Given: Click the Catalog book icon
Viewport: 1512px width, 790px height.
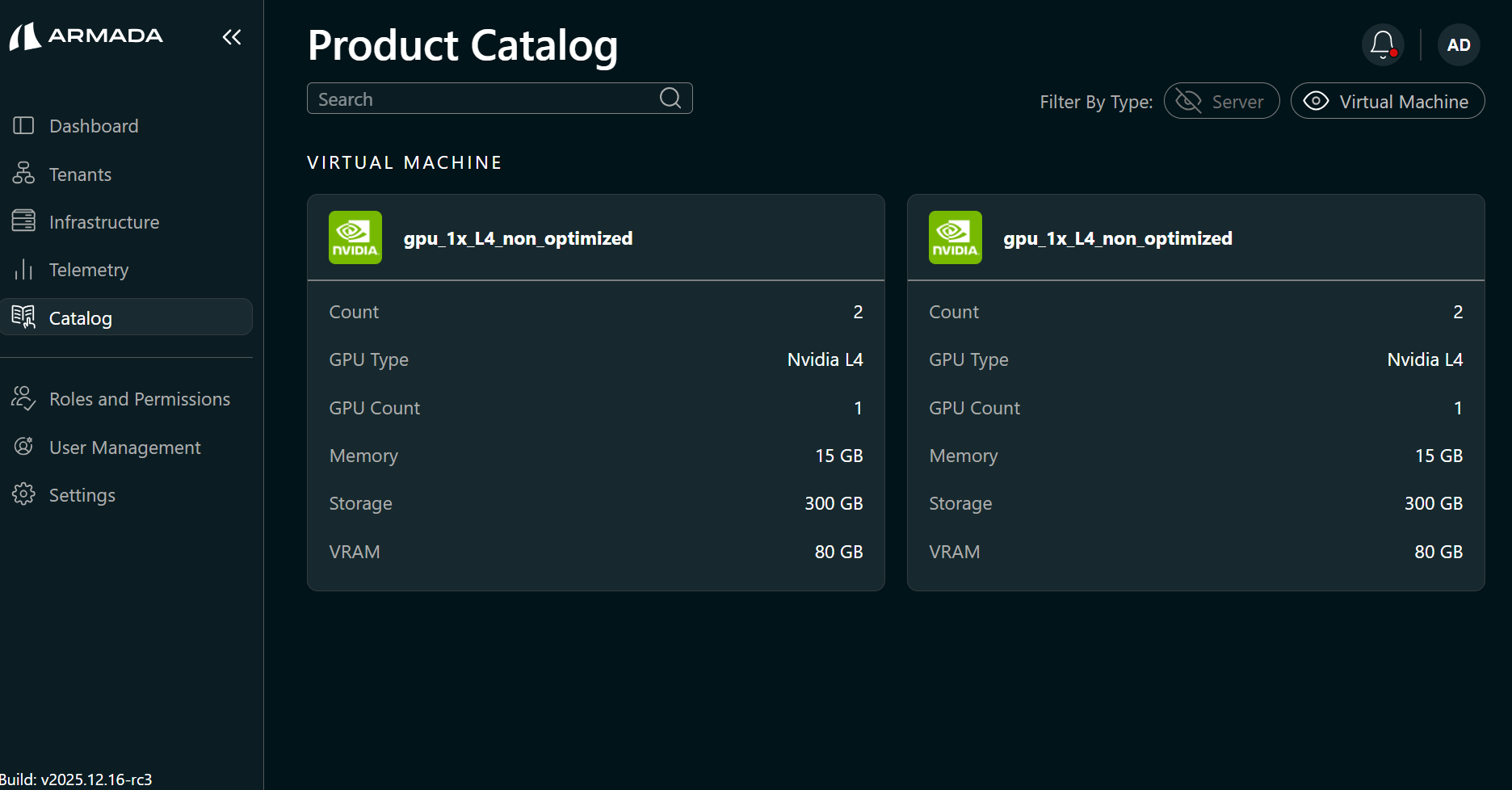Looking at the screenshot, I should pyautogui.click(x=23, y=317).
